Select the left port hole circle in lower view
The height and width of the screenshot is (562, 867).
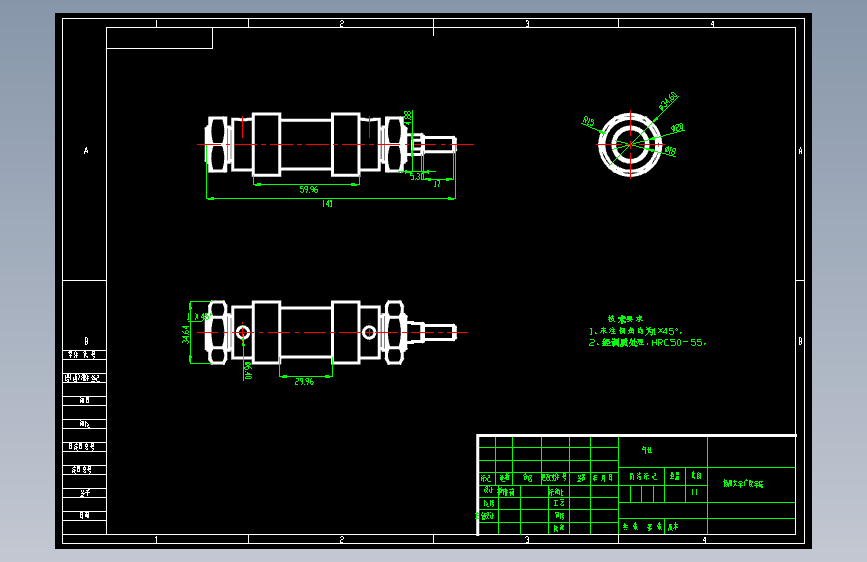pyautogui.click(x=243, y=332)
